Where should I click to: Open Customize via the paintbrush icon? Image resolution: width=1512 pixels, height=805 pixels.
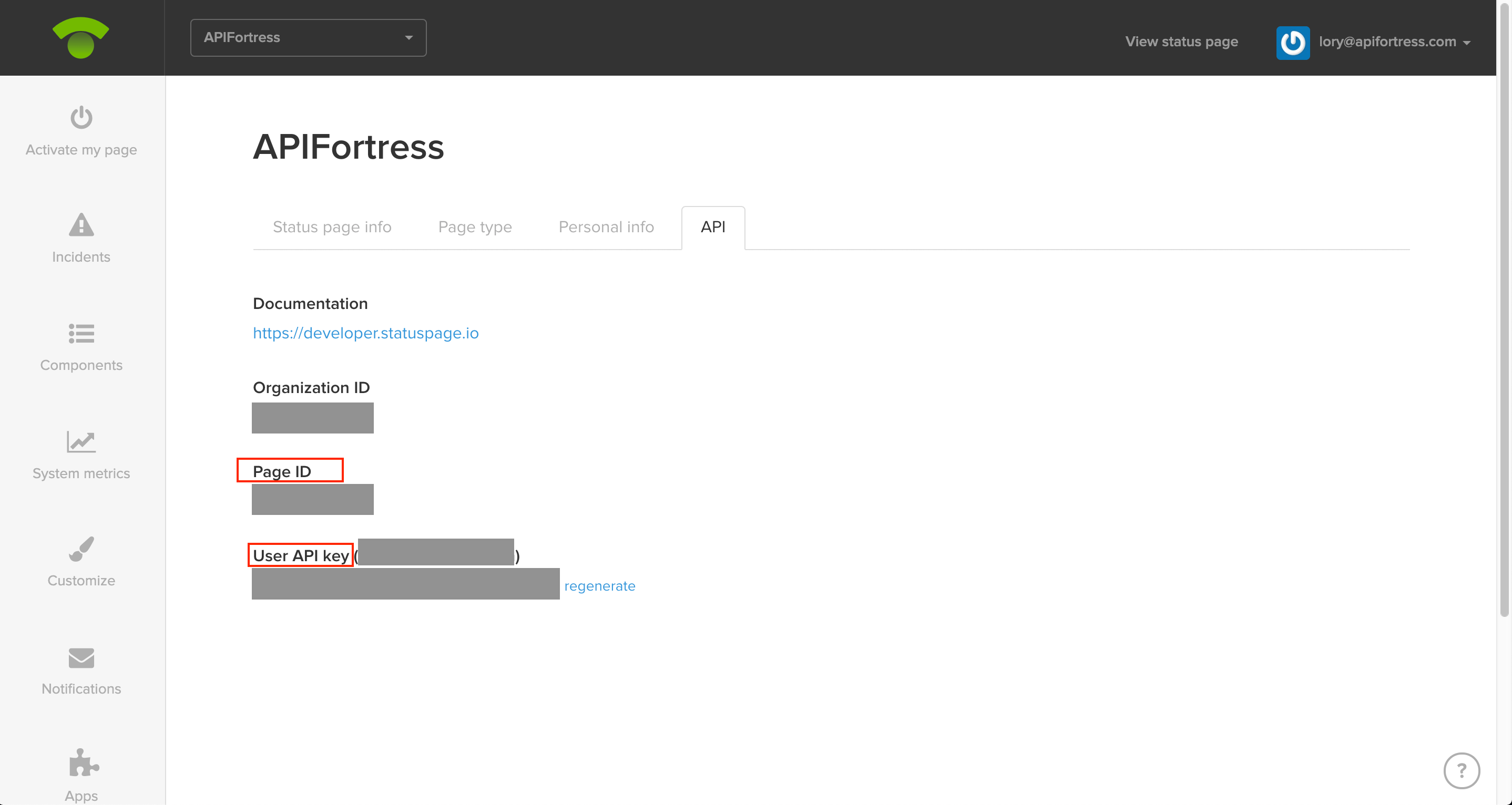pos(81,549)
